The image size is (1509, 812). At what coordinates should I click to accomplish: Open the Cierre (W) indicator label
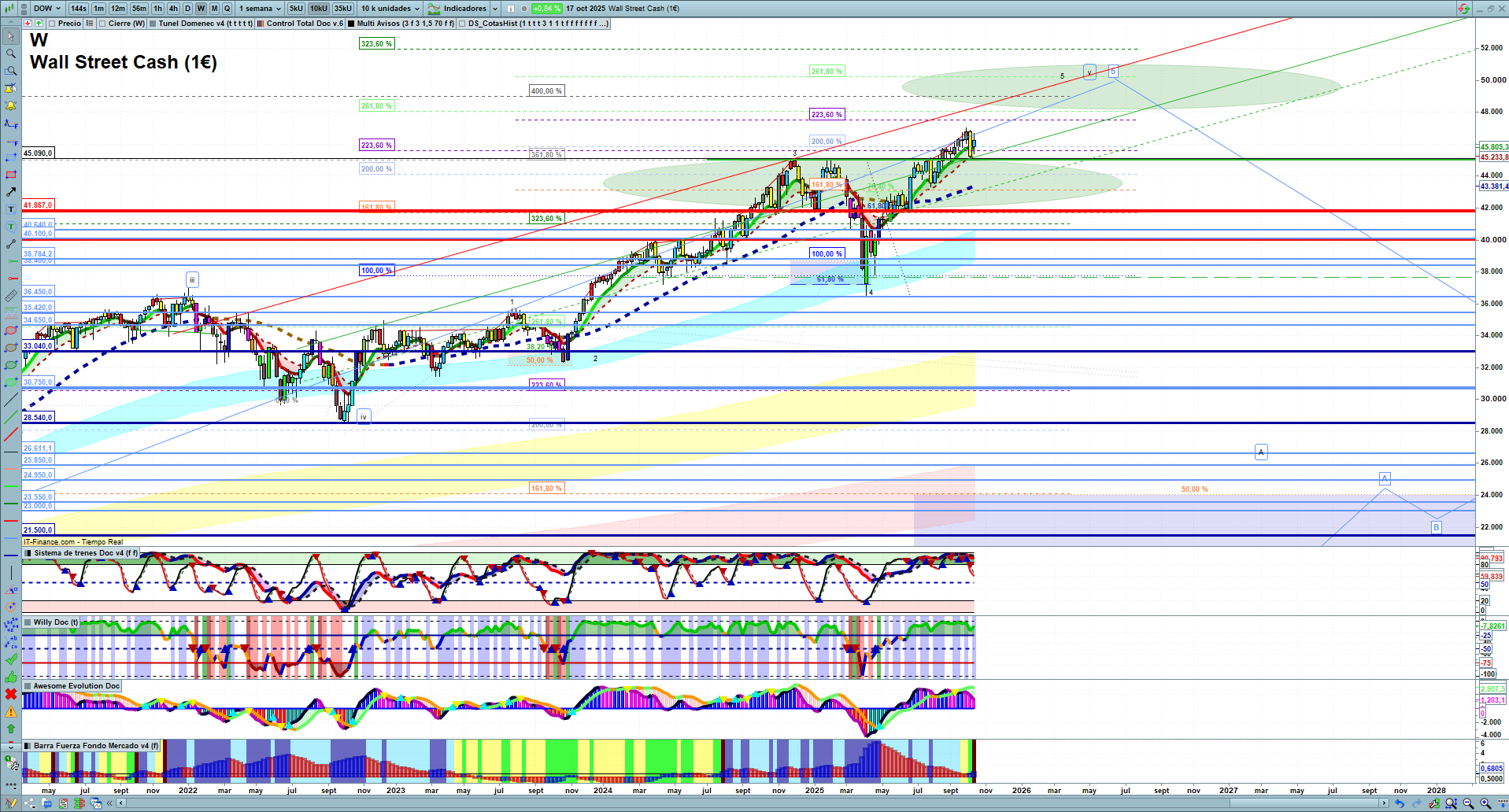tap(127, 24)
